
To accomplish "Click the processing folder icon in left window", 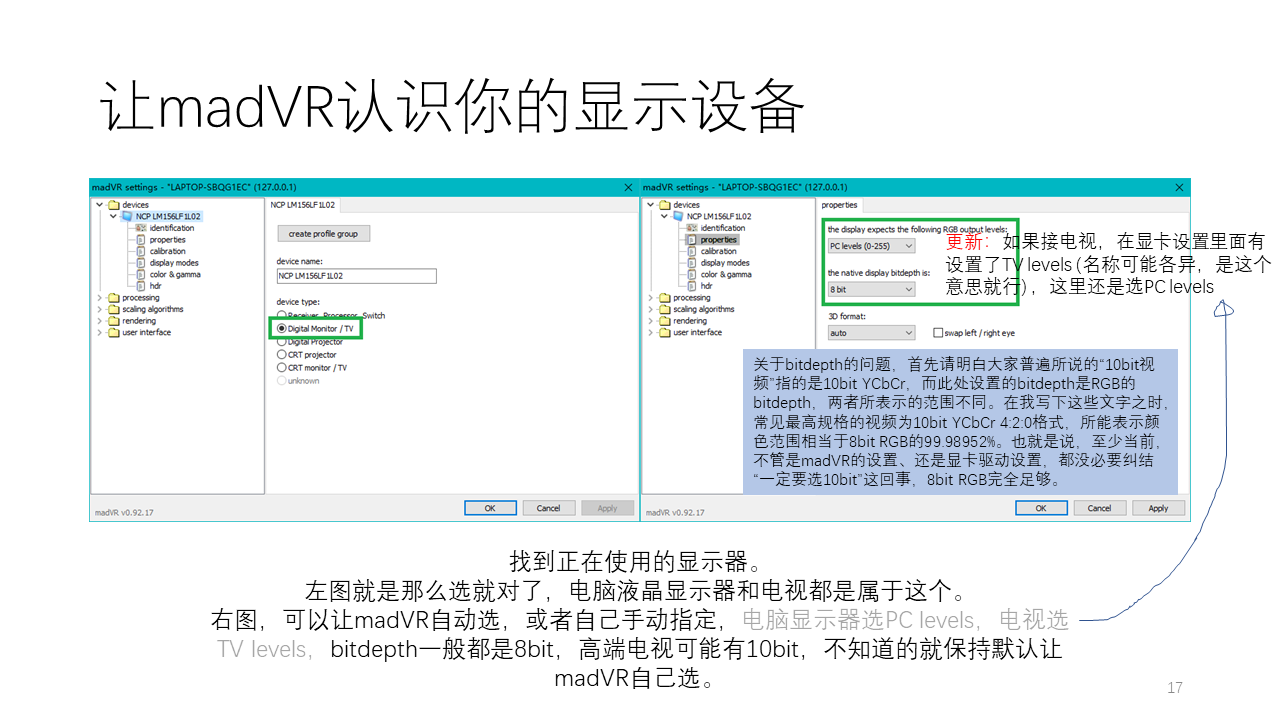I will click(x=114, y=298).
